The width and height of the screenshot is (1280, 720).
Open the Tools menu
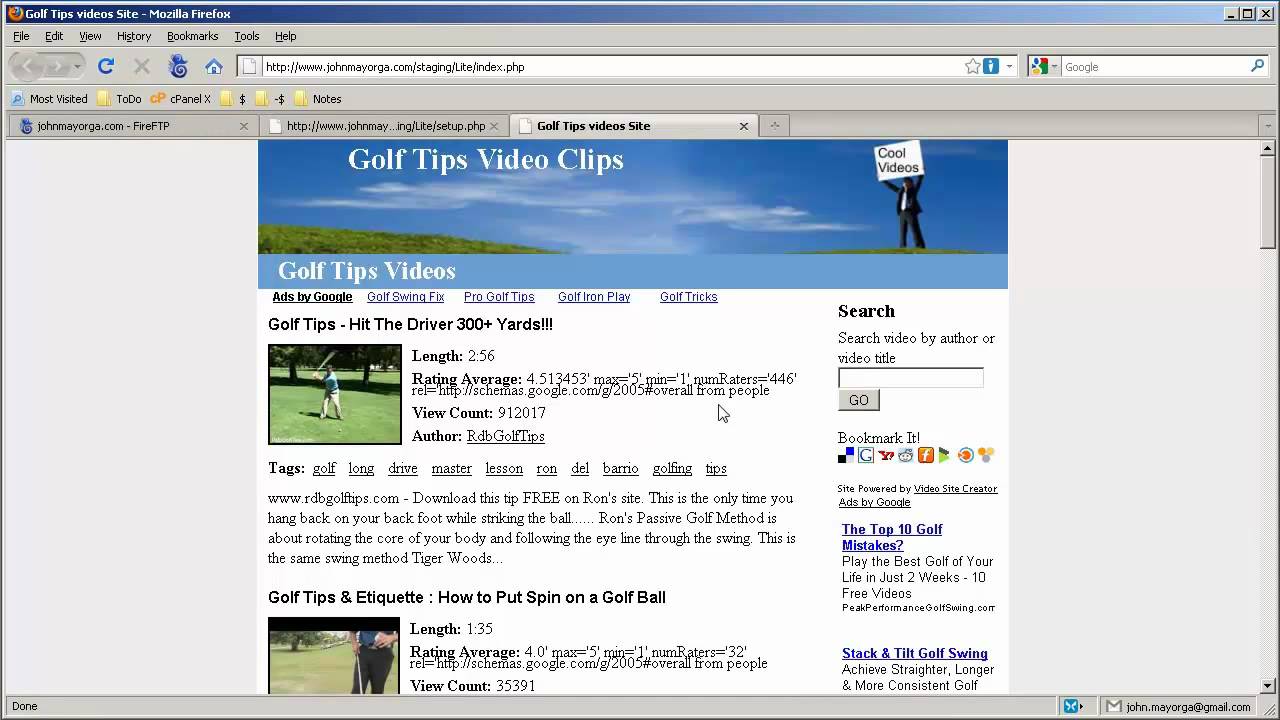coord(246,36)
